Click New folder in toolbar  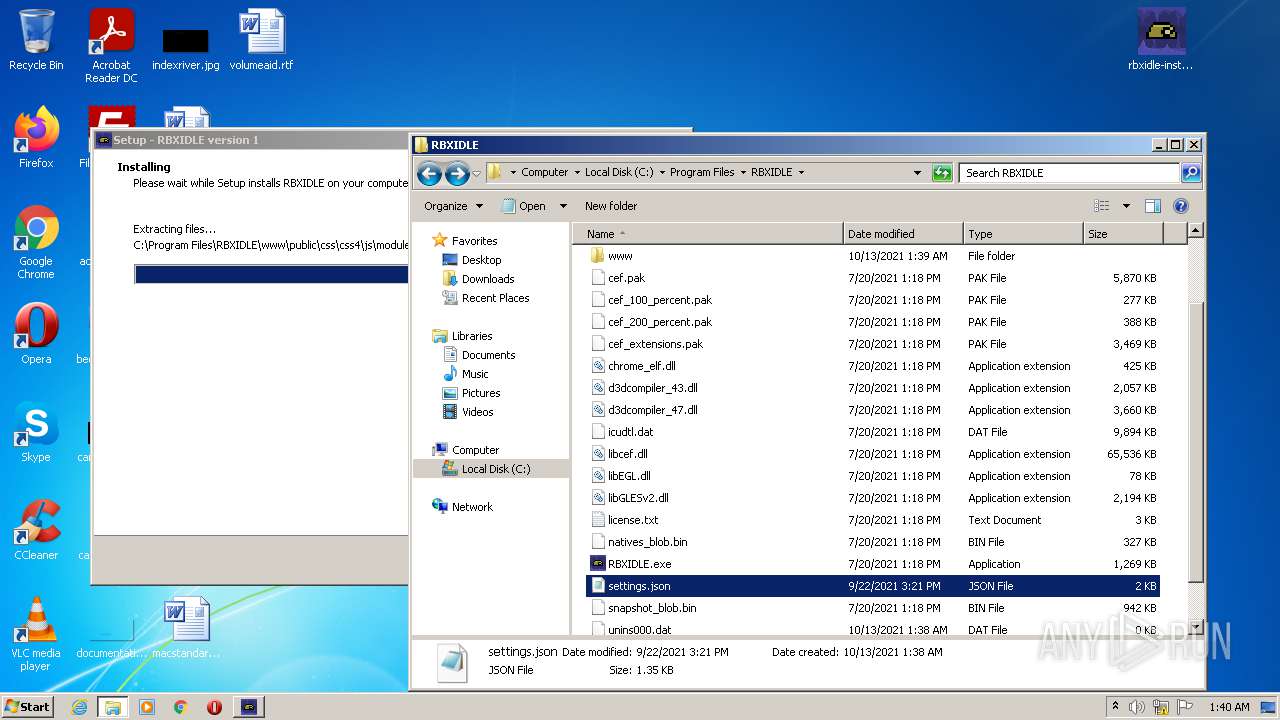610,206
